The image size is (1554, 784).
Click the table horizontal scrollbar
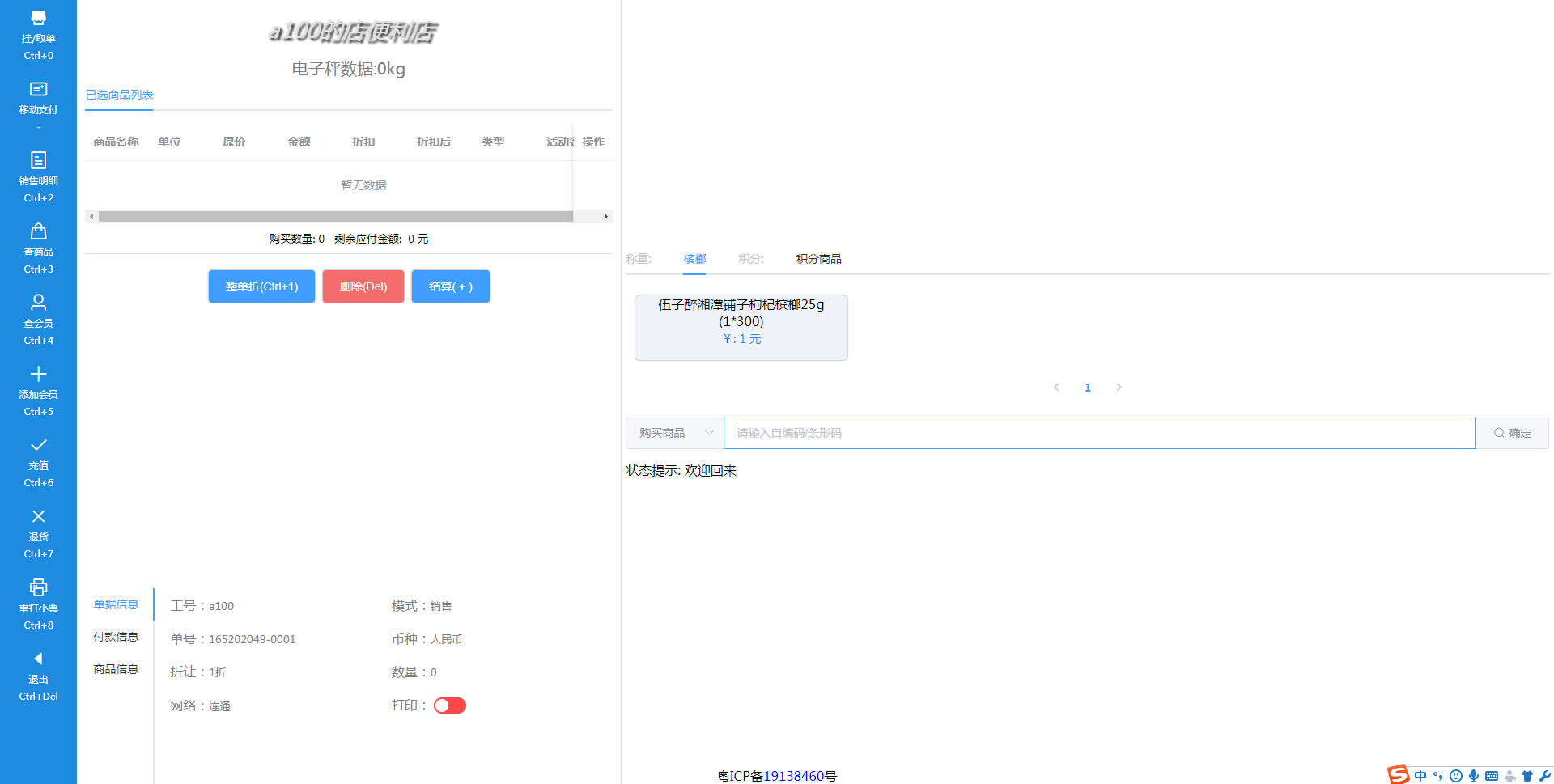336,216
